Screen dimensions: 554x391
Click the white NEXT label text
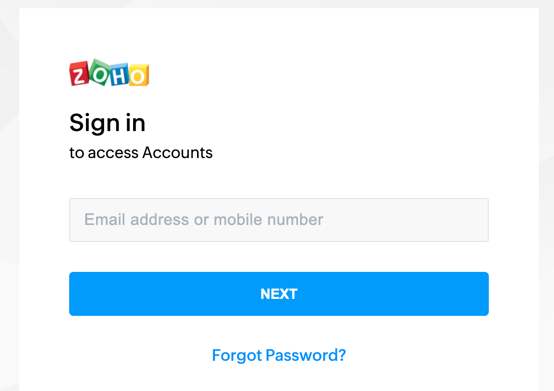click(279, 294)
